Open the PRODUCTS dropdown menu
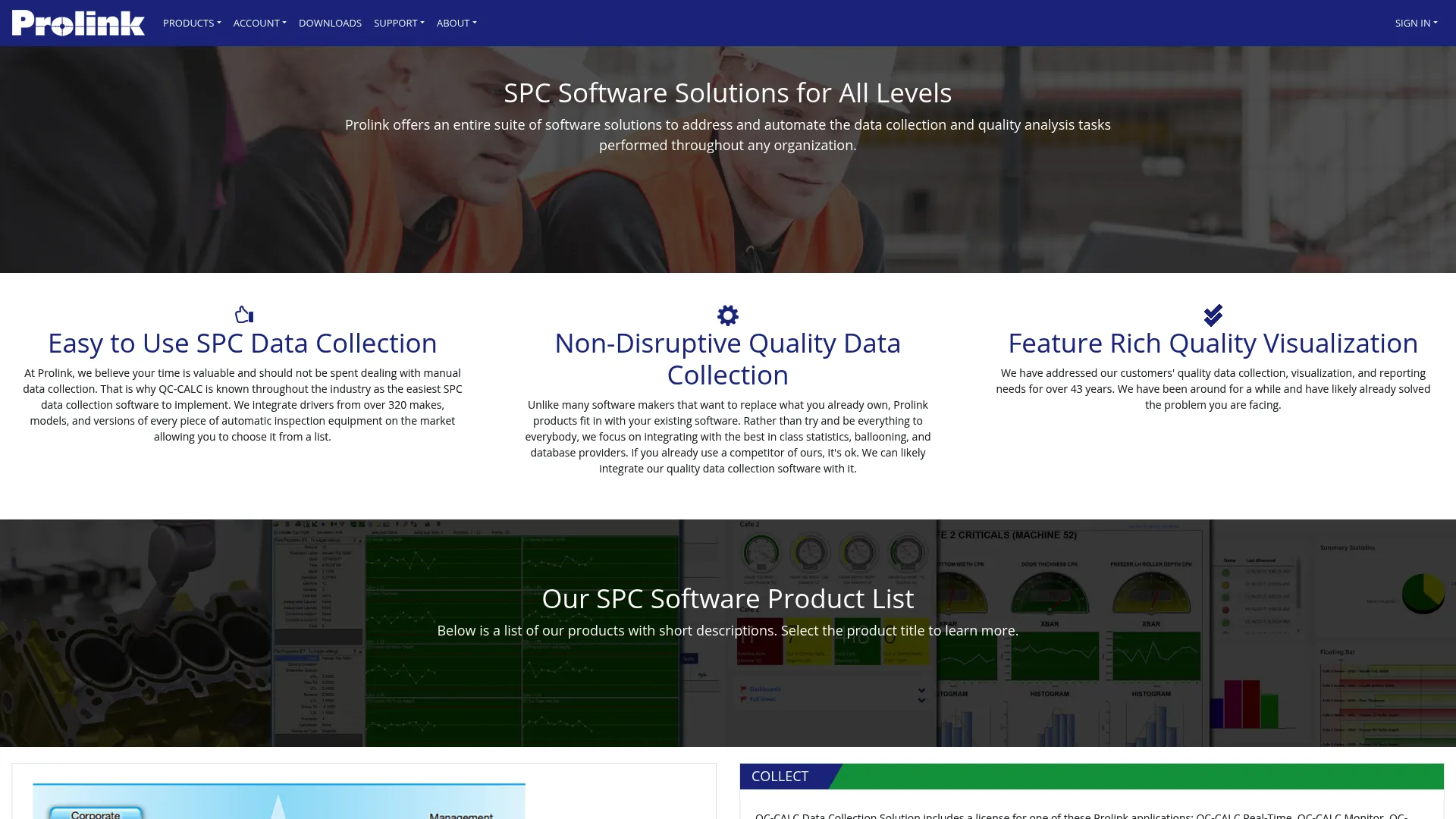 [x=192, y=23]
